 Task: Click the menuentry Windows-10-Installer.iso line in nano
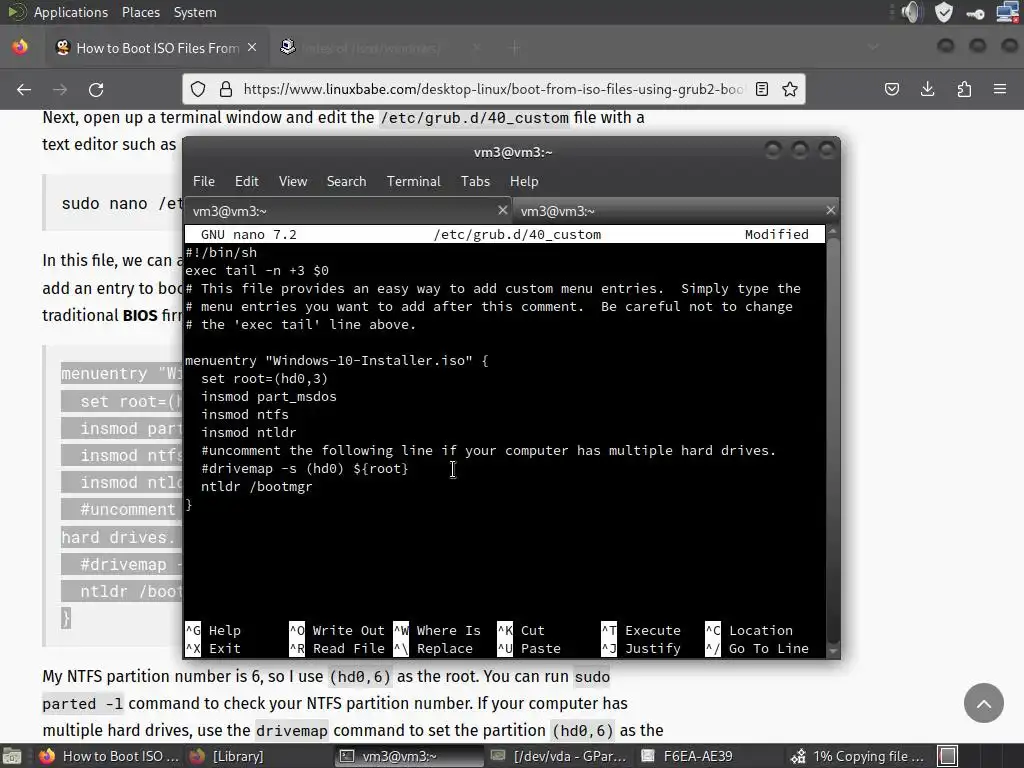click(x=336, y=360)
